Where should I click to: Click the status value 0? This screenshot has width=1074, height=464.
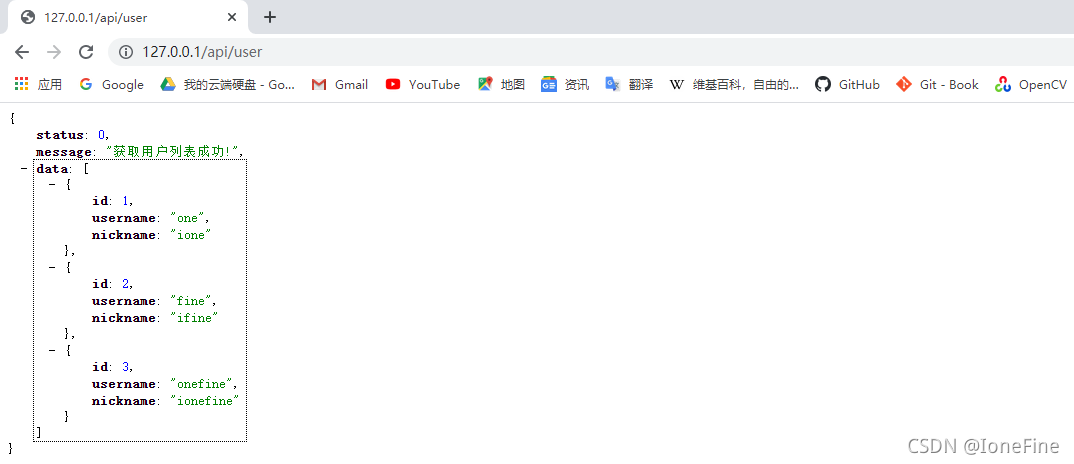[101, 135]
